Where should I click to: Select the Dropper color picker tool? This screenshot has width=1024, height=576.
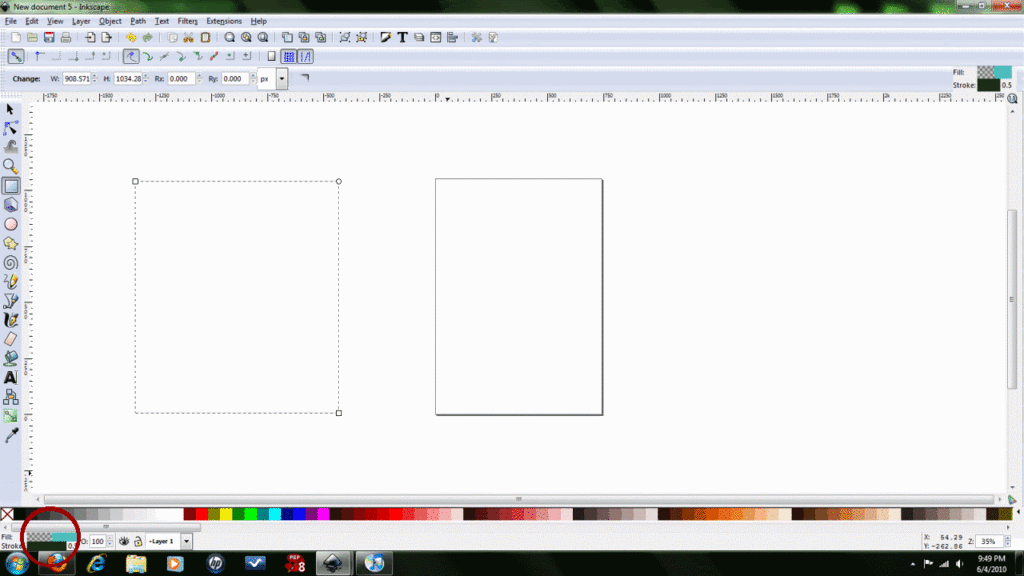[x=10, y=436]
